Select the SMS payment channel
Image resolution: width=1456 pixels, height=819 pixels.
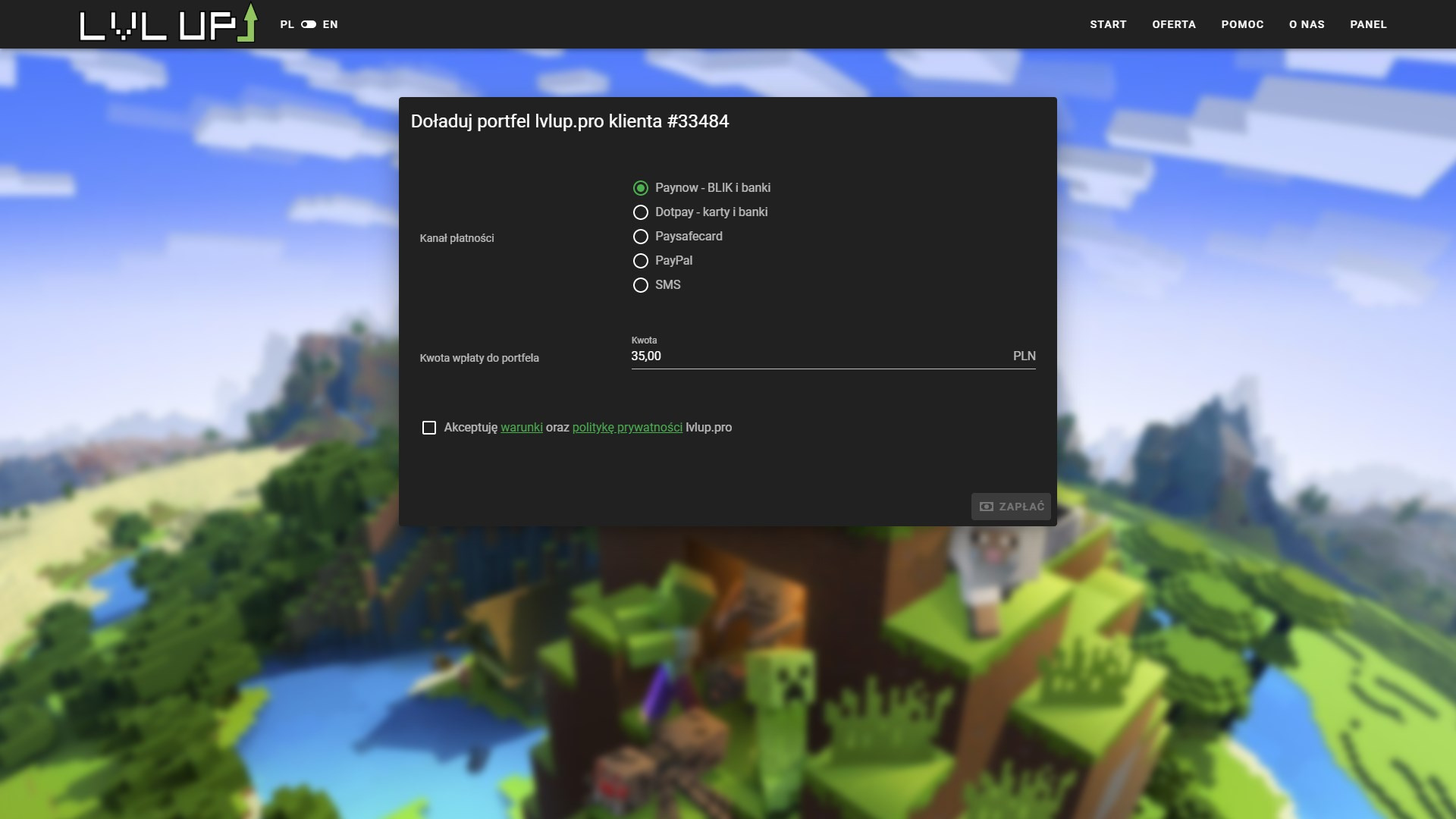641,285
